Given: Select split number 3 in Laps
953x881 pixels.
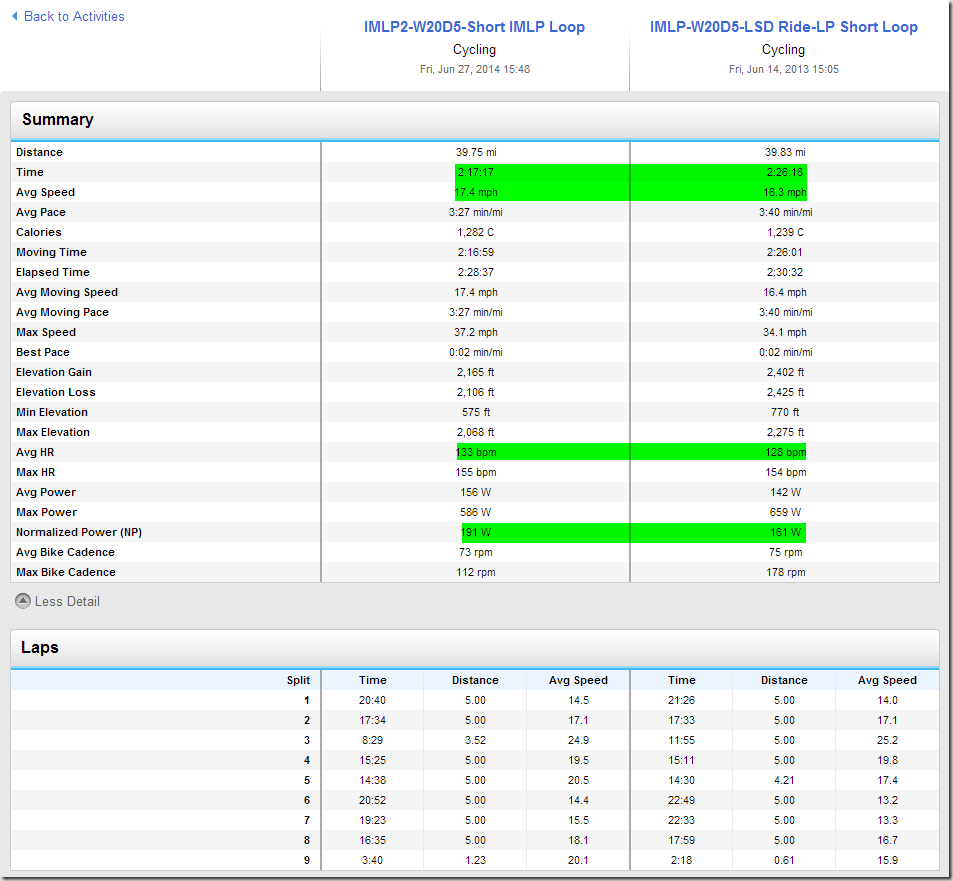Looking at the screenshot, I should click(306, 740).
